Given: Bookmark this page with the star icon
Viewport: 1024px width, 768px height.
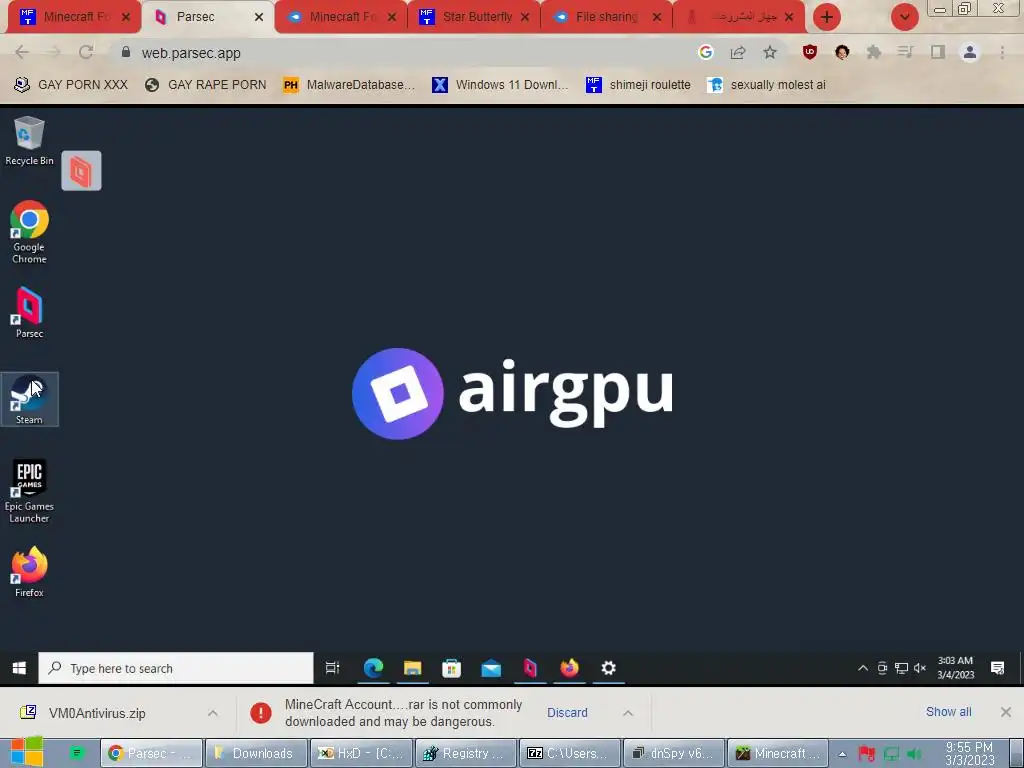Looking at the screenshot, I should (770, 52).
